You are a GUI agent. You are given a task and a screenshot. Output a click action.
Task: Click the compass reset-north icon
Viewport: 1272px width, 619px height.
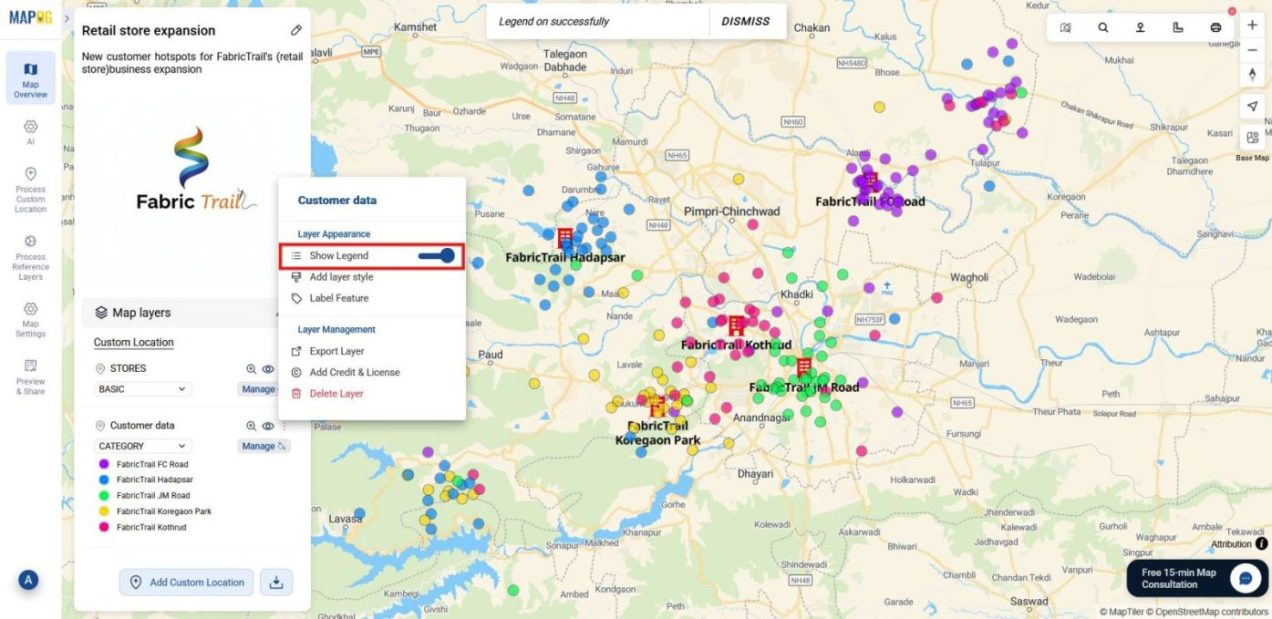click(1252, 73)
